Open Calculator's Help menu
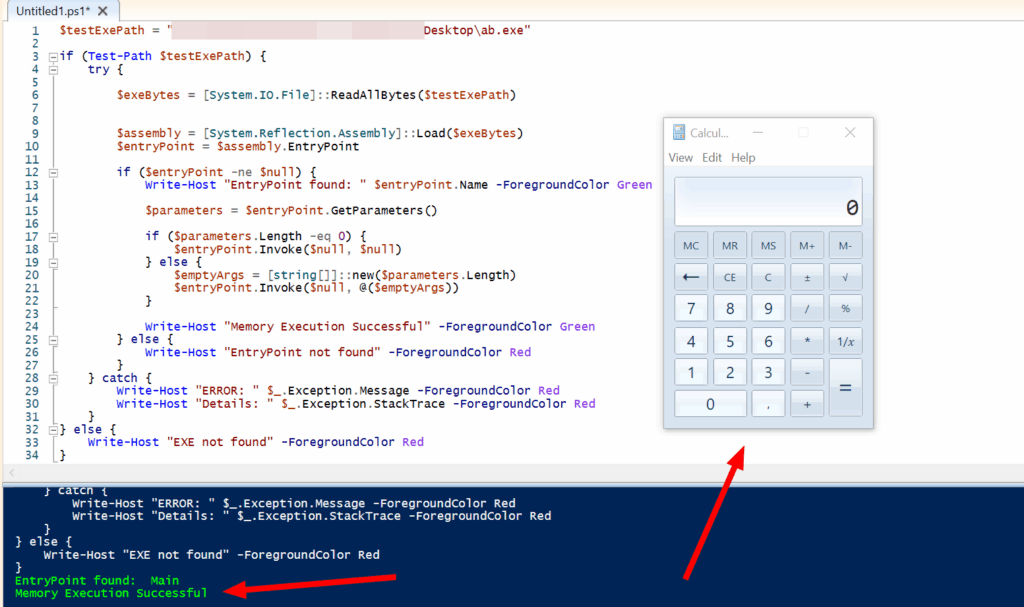The image size is (1024, 607). click(x=743, y=158)
